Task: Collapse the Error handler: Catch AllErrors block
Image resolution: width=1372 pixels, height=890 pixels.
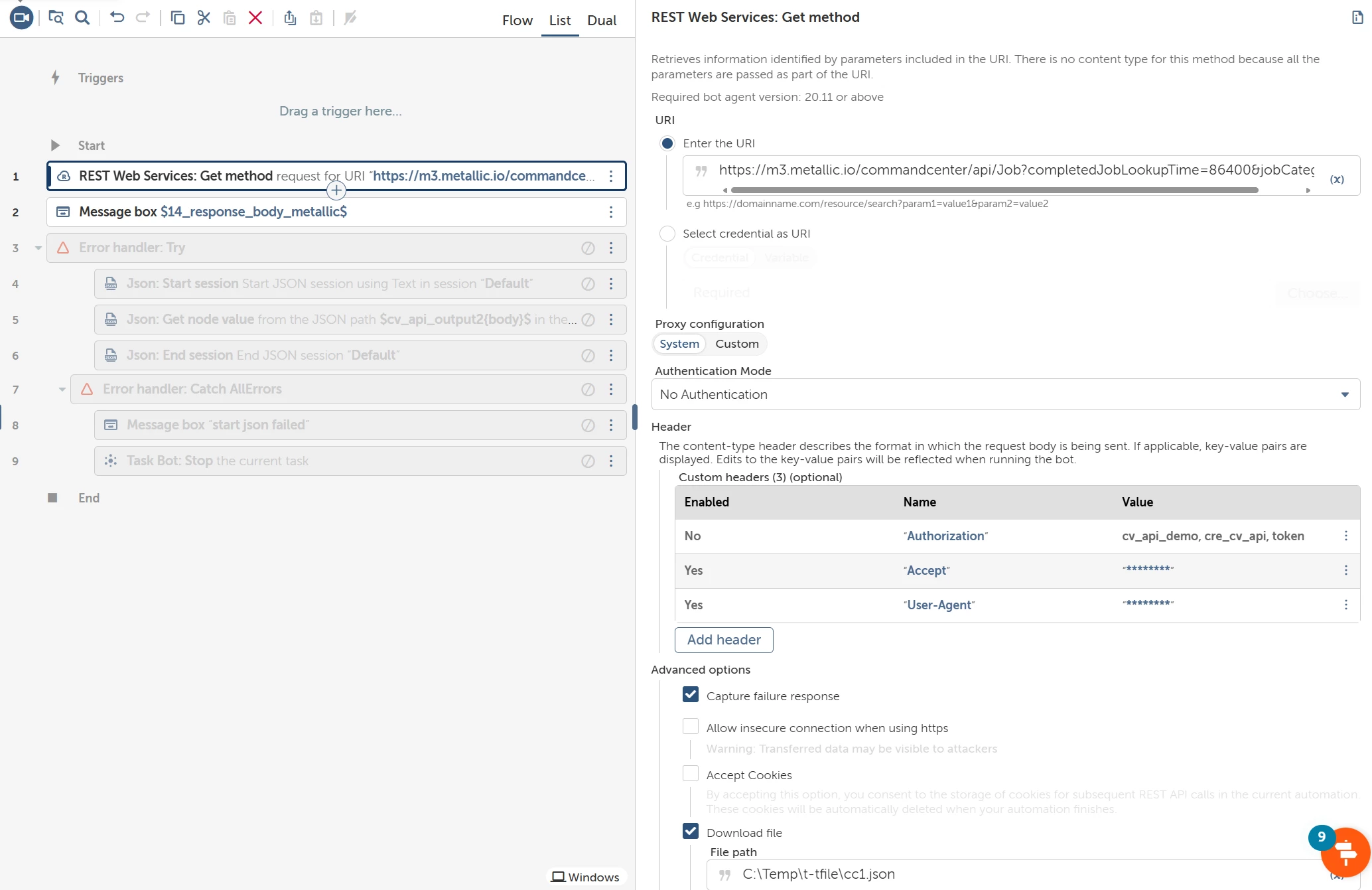Action: click(62, 390)
